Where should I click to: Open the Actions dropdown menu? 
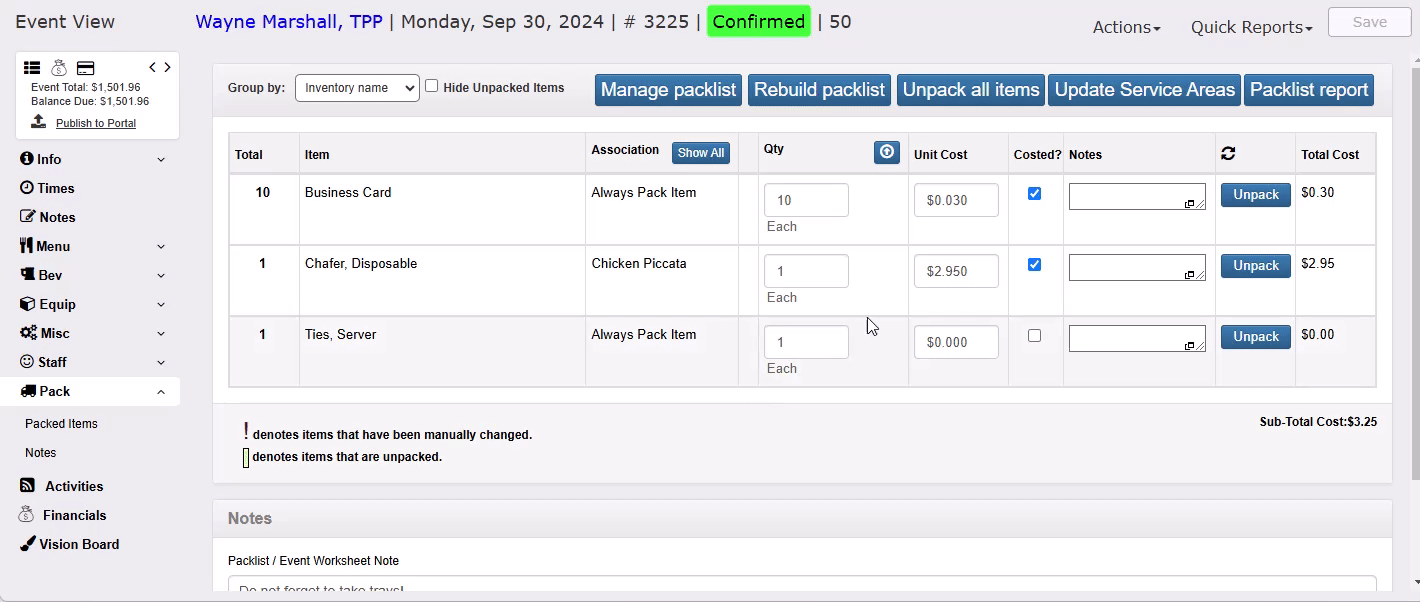(x=1126, y=28)
